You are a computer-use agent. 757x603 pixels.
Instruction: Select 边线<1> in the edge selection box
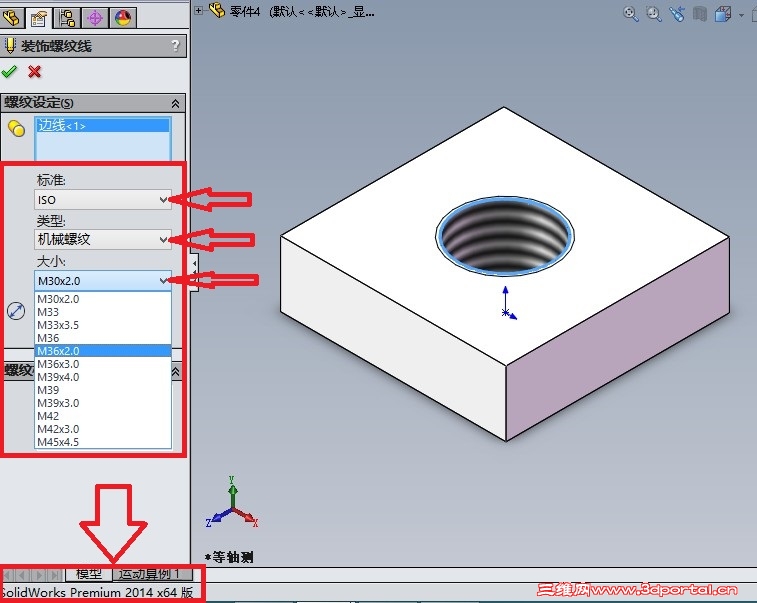pos(102,126)
